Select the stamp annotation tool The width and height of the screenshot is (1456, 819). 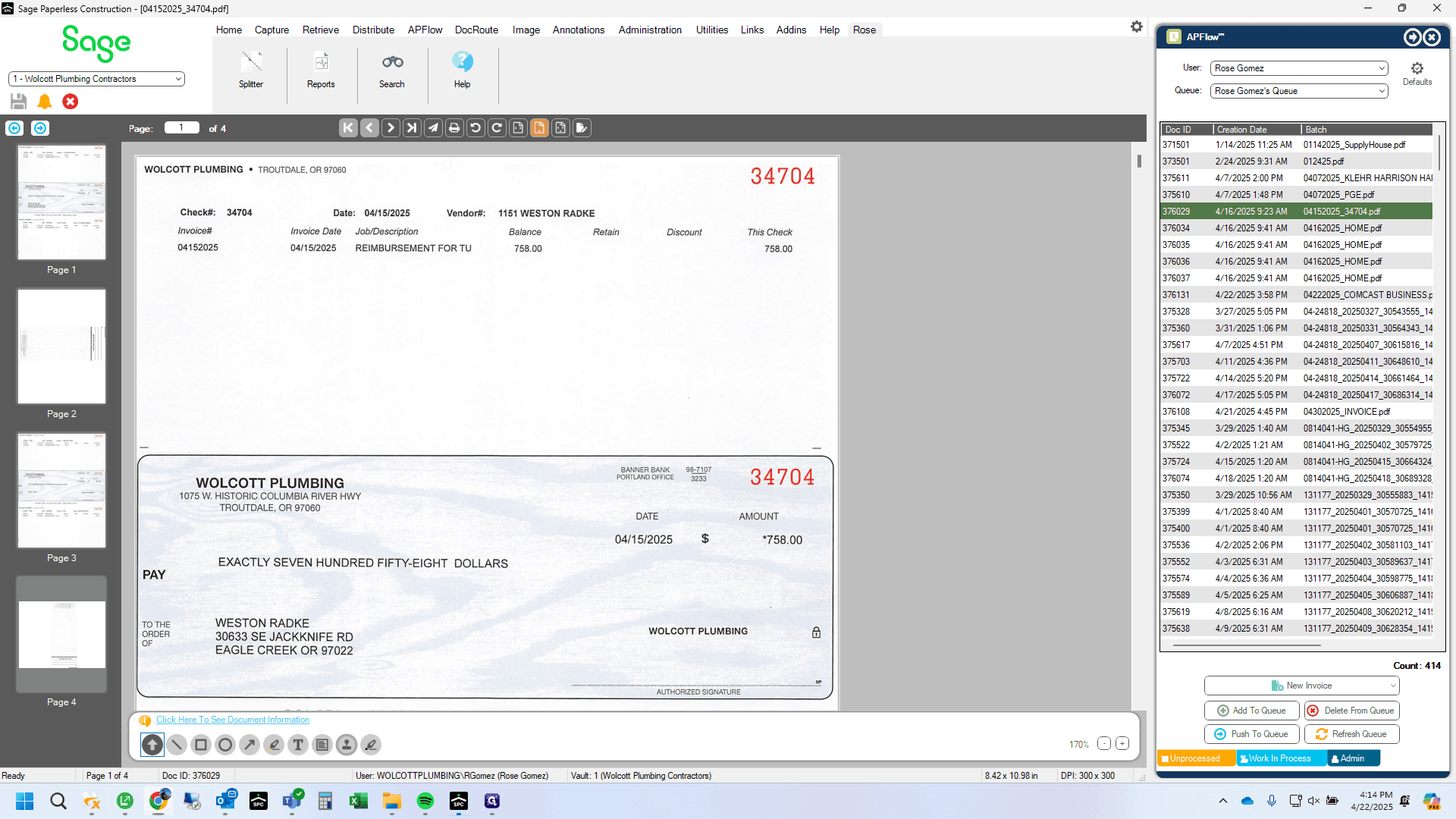(347, 745)
